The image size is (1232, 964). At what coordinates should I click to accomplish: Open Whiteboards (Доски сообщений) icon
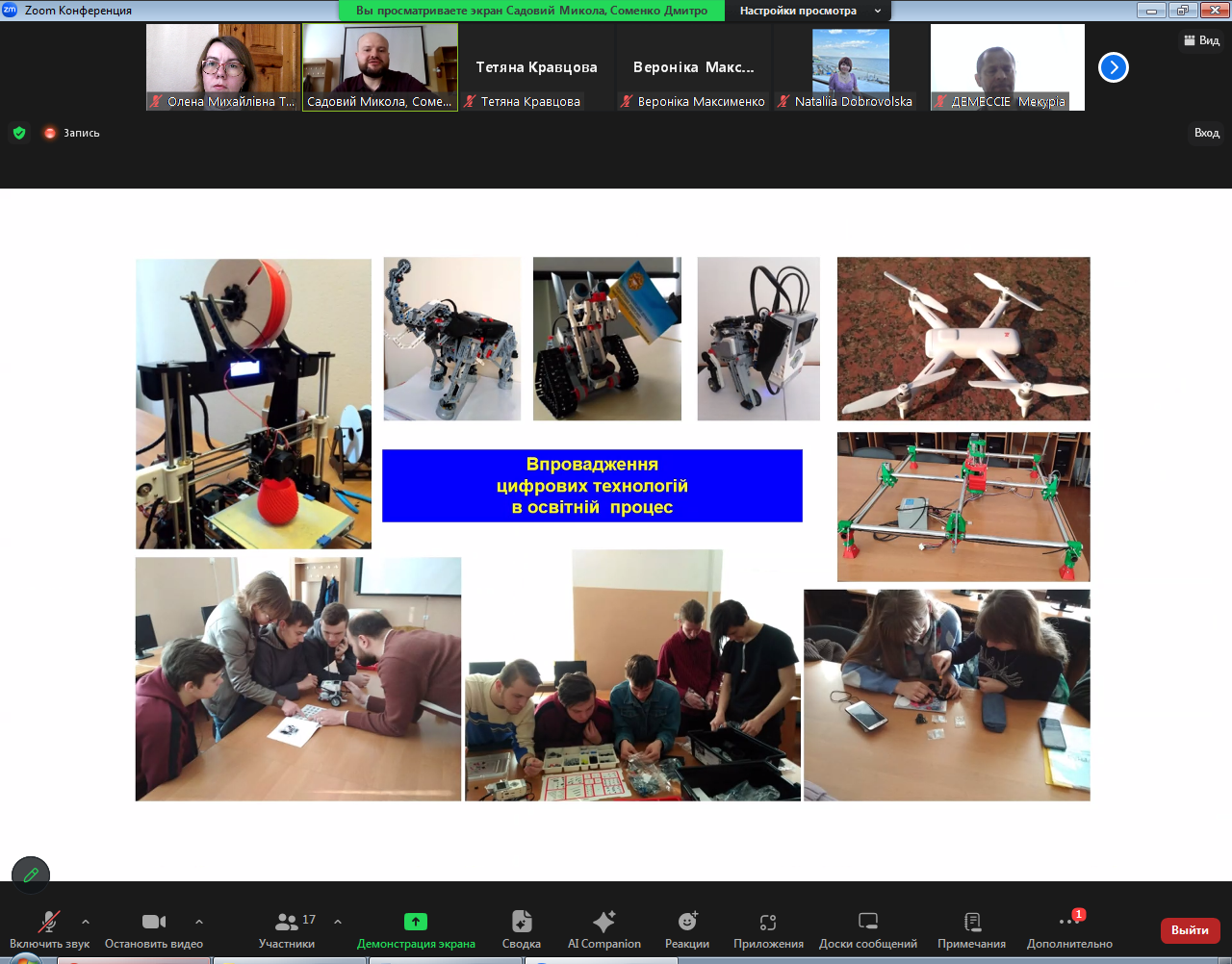tap(867, 922)
